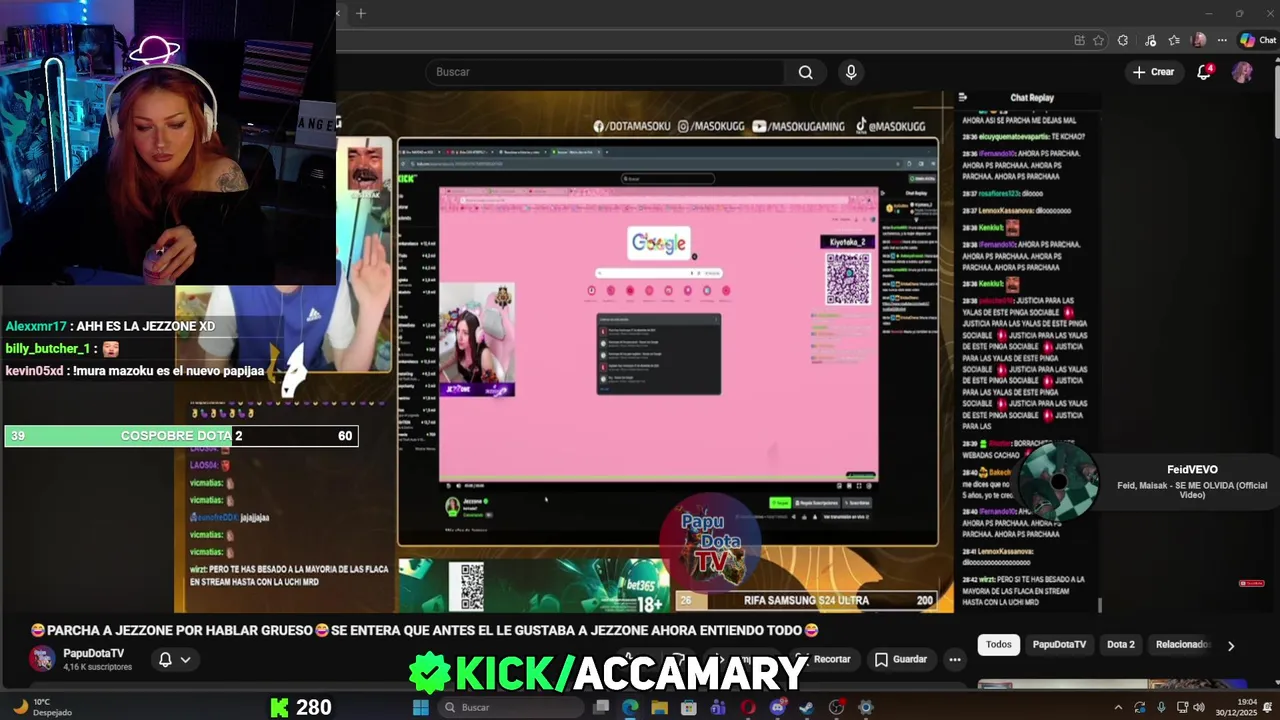
Task: Open the Edge profile picture
Action: (1199, 40)
